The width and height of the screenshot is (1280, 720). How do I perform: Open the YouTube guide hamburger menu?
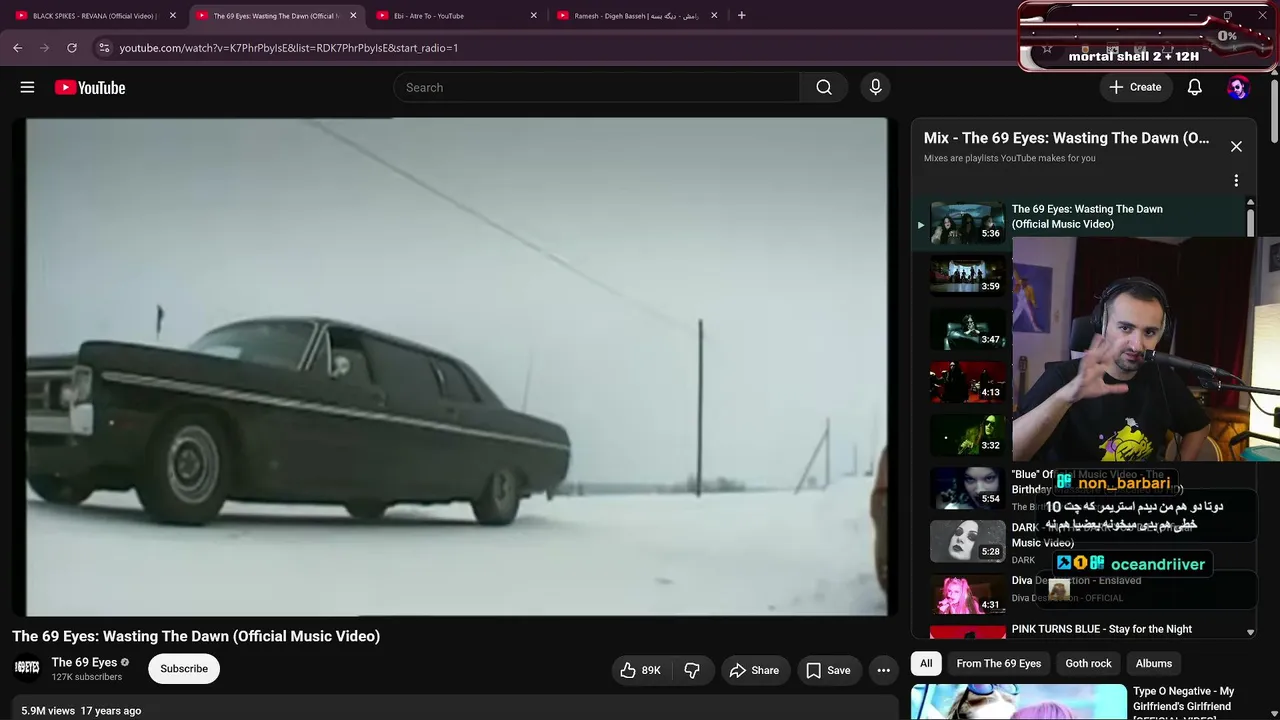27,87
